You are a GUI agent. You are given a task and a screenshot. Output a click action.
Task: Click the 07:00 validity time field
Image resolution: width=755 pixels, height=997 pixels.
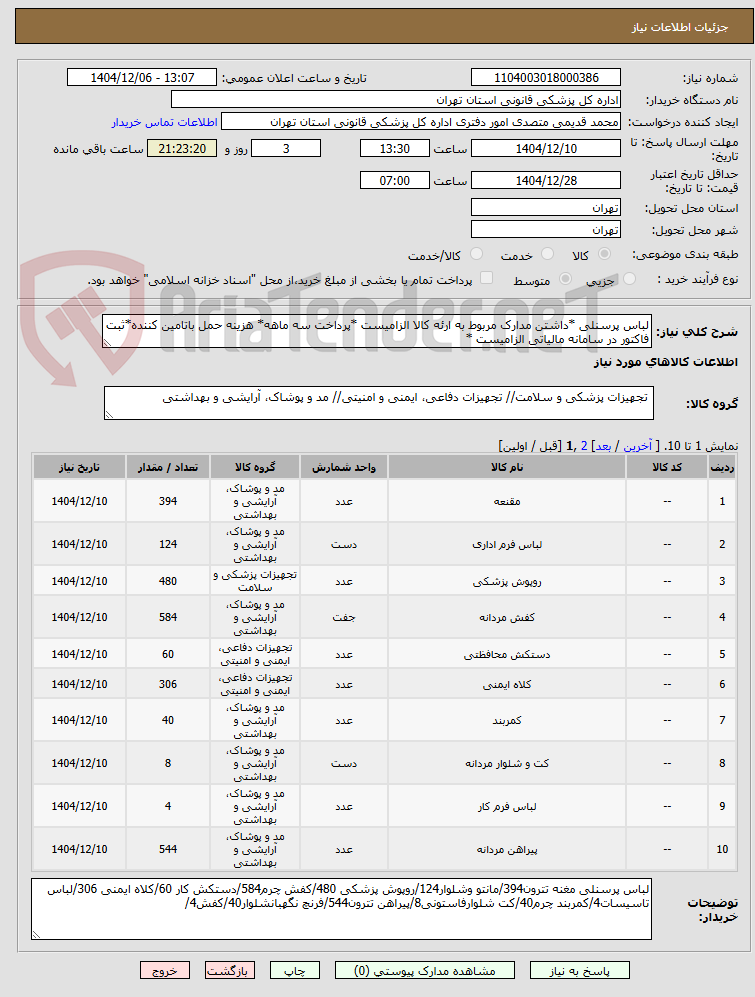394,181
